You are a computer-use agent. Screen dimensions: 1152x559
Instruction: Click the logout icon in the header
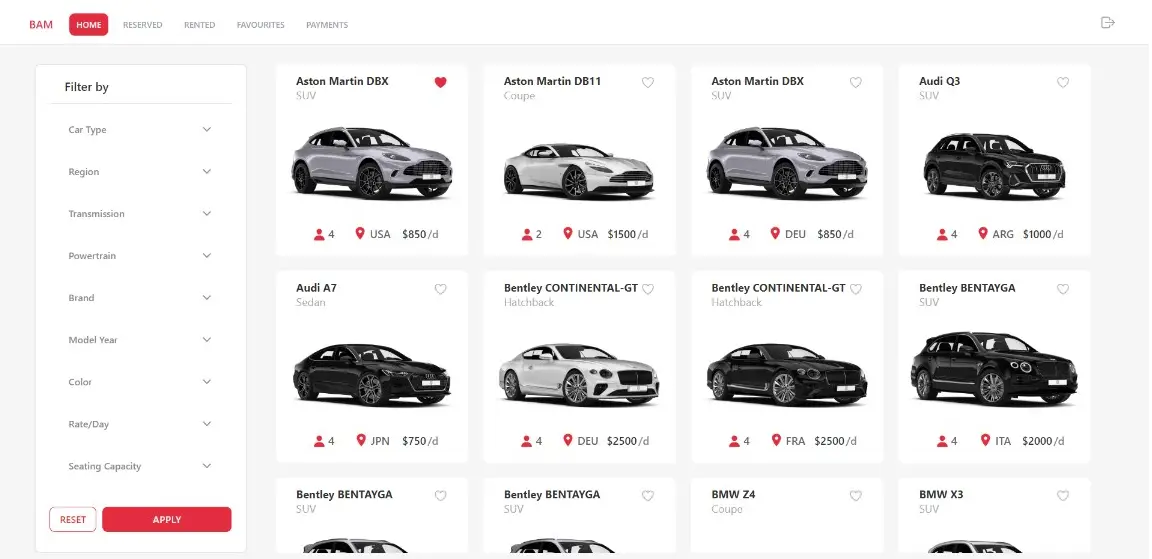click(x=1108, y=23)
